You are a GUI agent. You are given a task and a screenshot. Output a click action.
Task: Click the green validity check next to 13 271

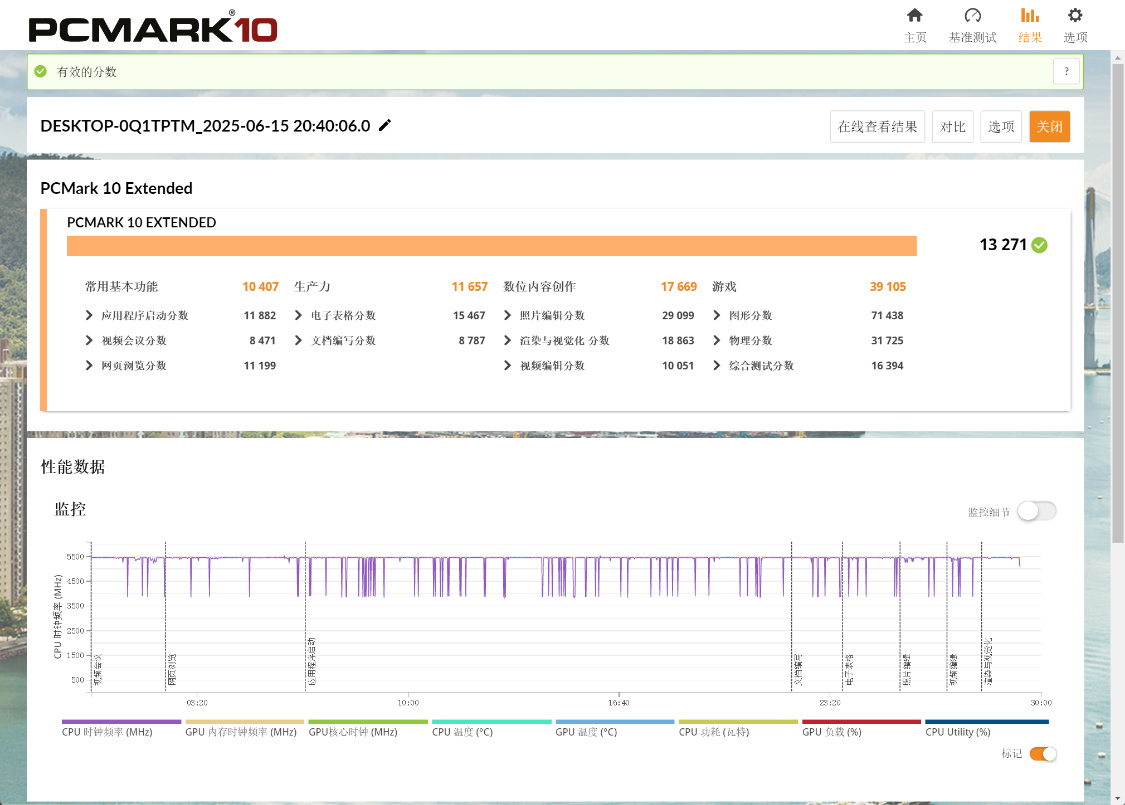click(x=1039, y=245)
